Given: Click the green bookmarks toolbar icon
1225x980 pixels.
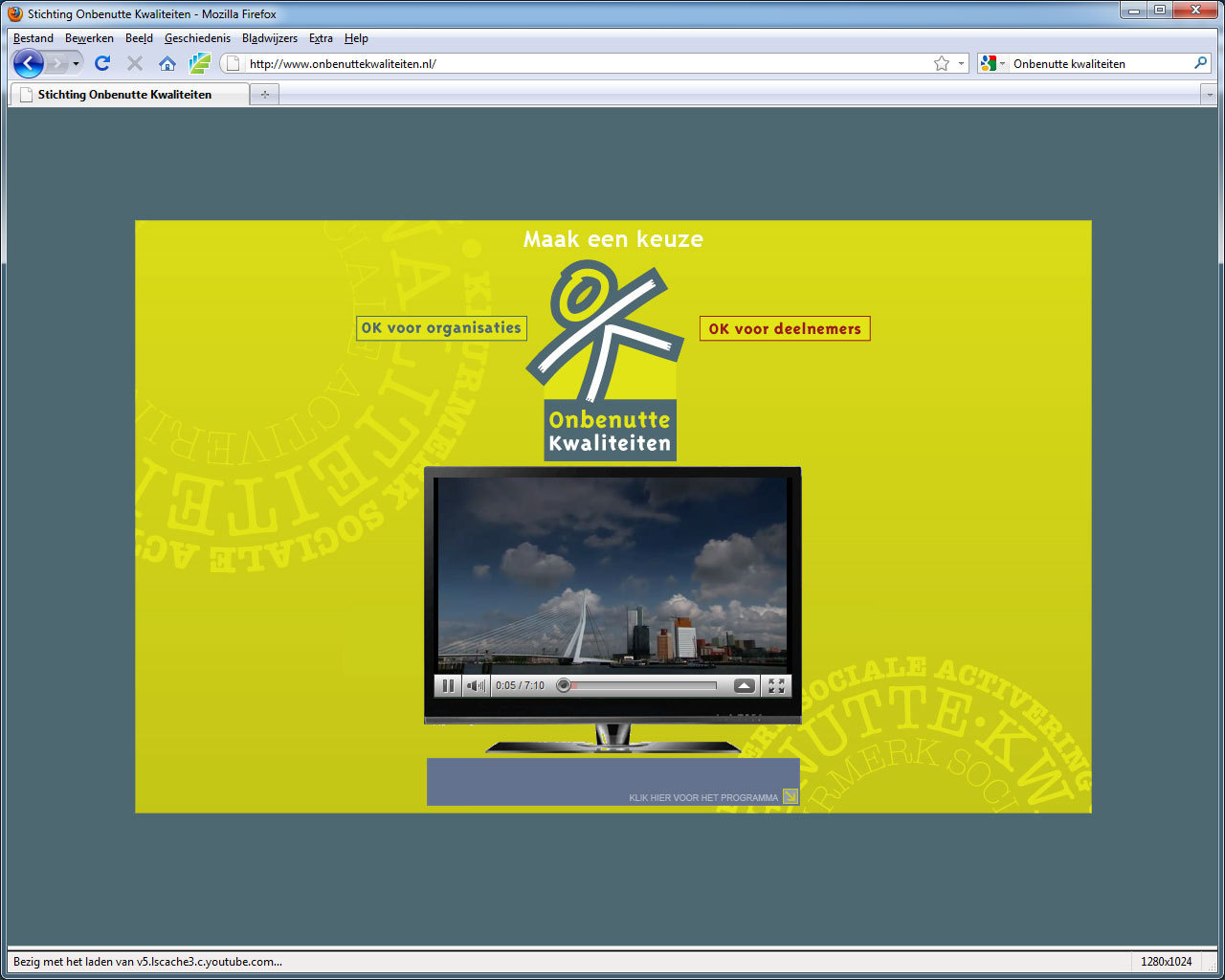Looking at the screenshot, I should coord(199,63).
